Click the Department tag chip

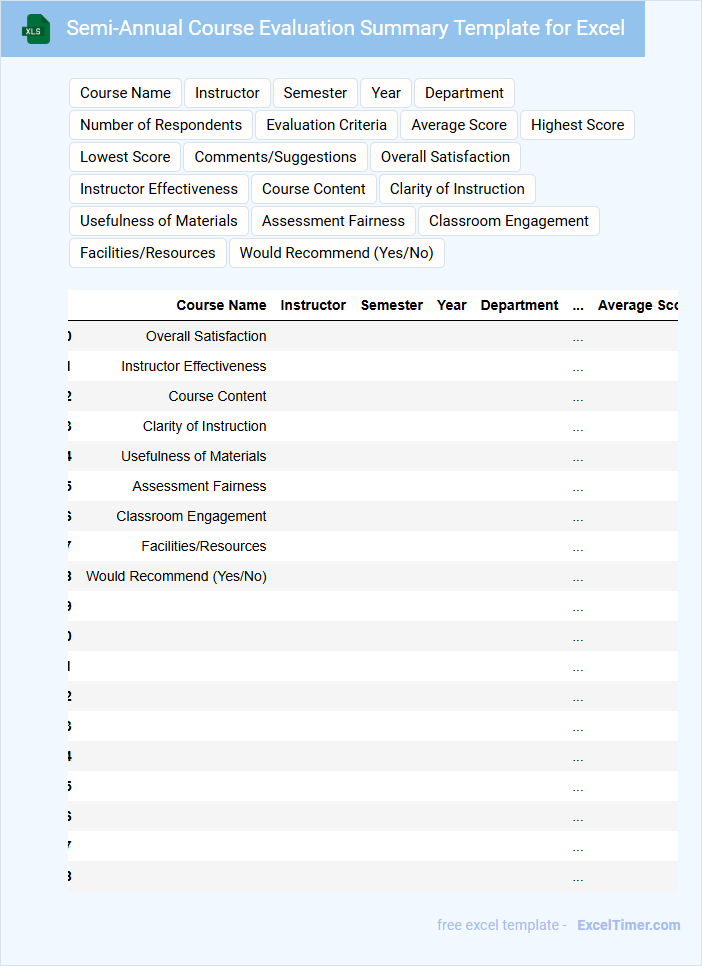click(464, 93)
